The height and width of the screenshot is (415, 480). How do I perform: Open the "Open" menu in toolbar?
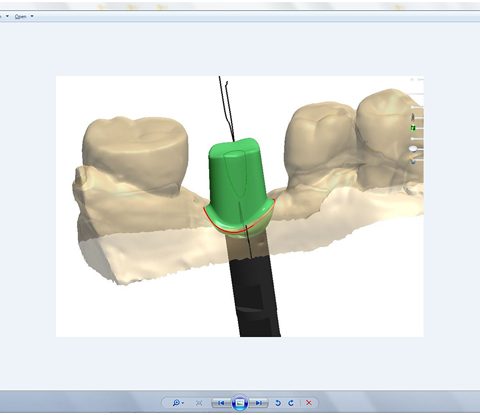[21, 16]
